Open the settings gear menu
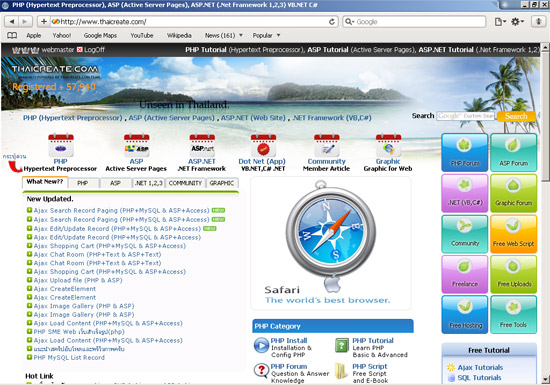 (x=517, y=22)
